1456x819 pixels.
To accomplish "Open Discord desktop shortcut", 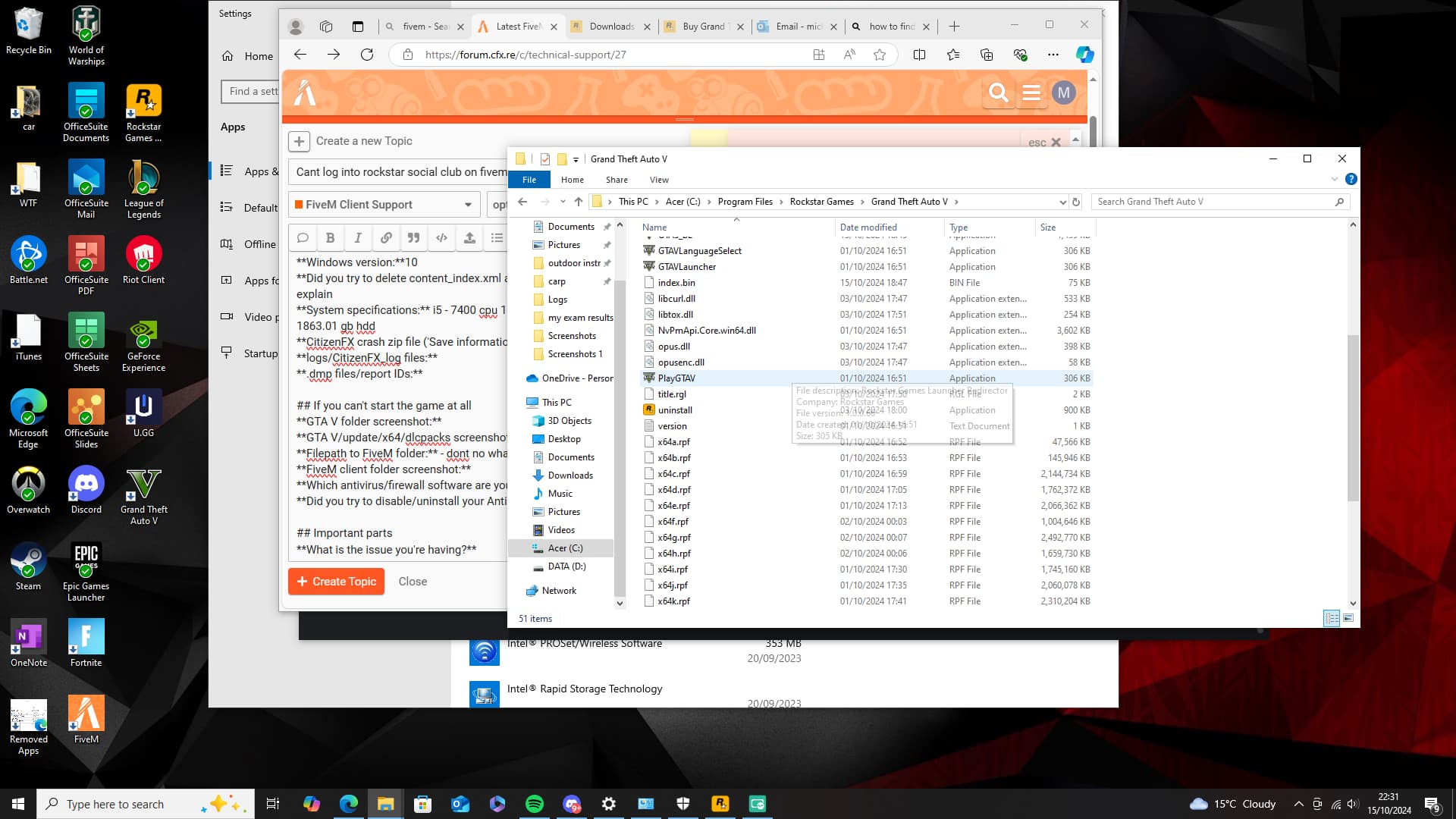I will [x=86, y=490].
